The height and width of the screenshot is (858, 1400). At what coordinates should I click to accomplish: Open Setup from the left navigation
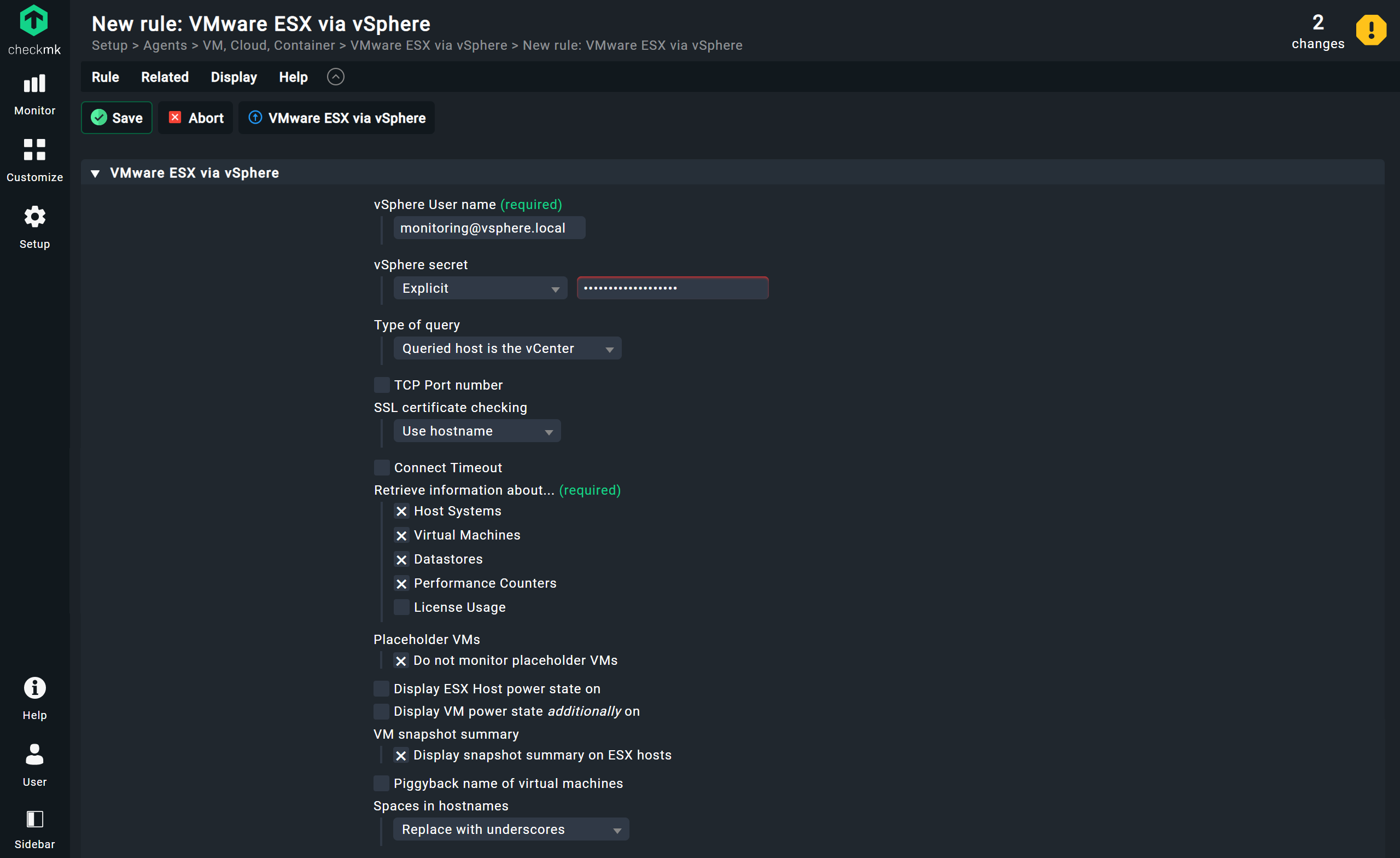(34, 227)
